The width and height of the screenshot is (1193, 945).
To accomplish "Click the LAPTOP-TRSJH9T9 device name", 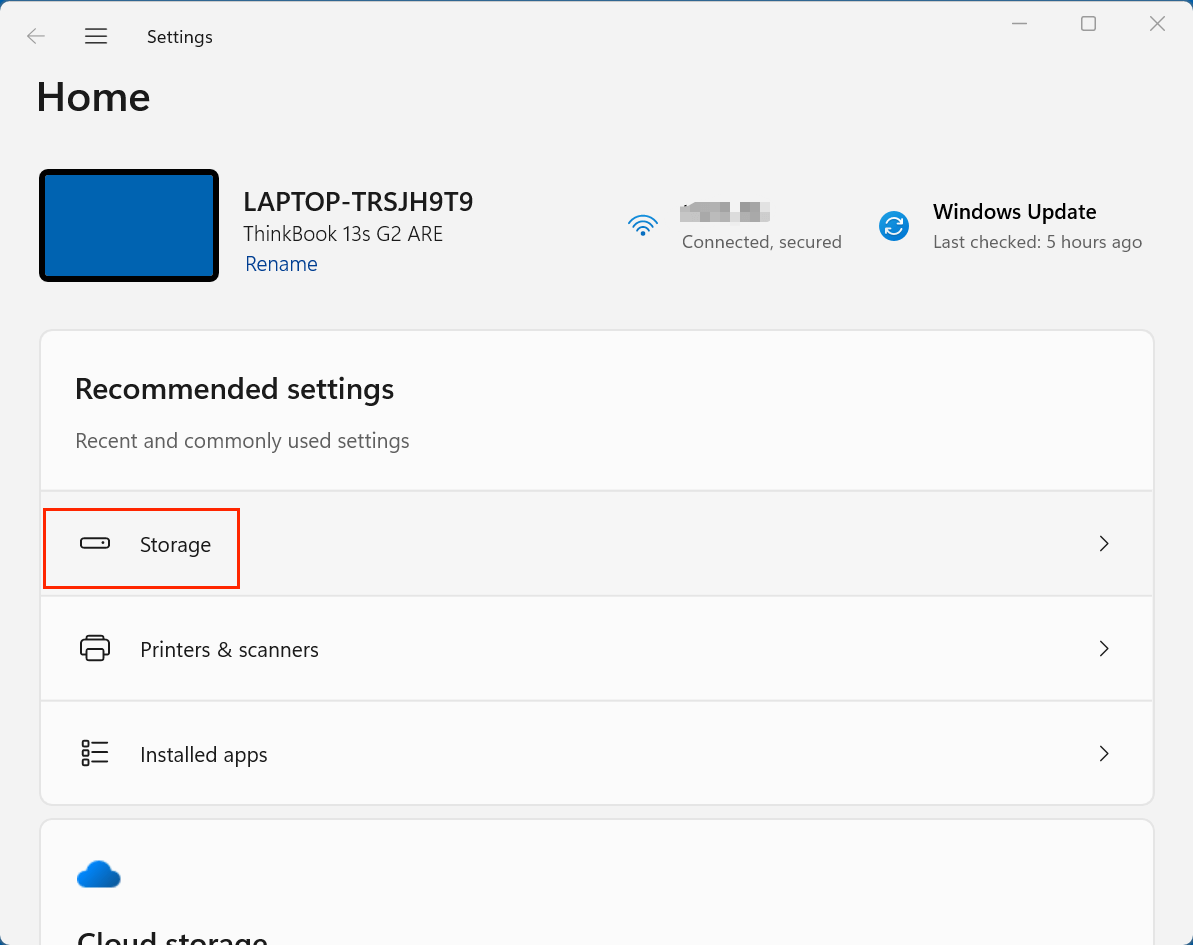I will tap(358, 202).
